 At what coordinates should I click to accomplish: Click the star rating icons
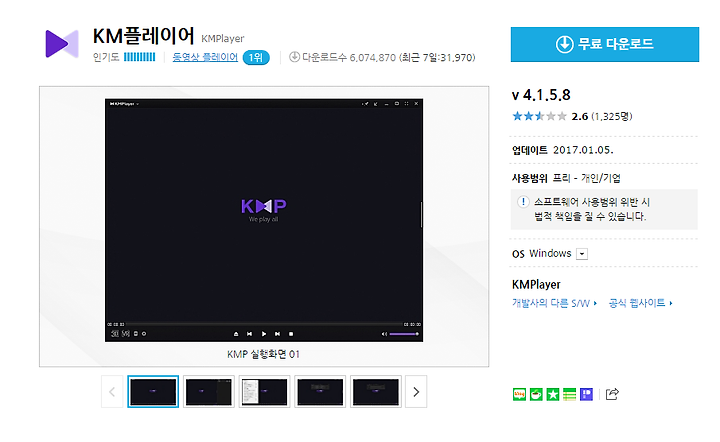(x=539, y=116)
